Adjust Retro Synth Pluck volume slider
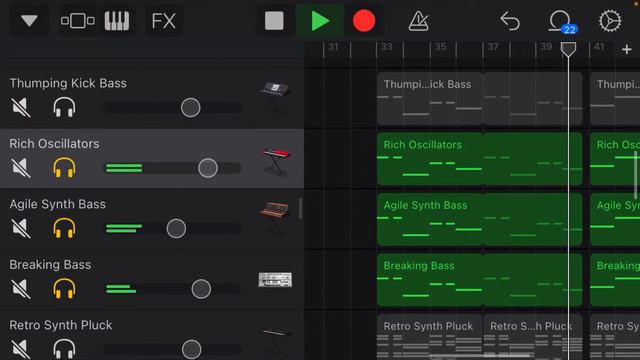 [x=191, y=349]
